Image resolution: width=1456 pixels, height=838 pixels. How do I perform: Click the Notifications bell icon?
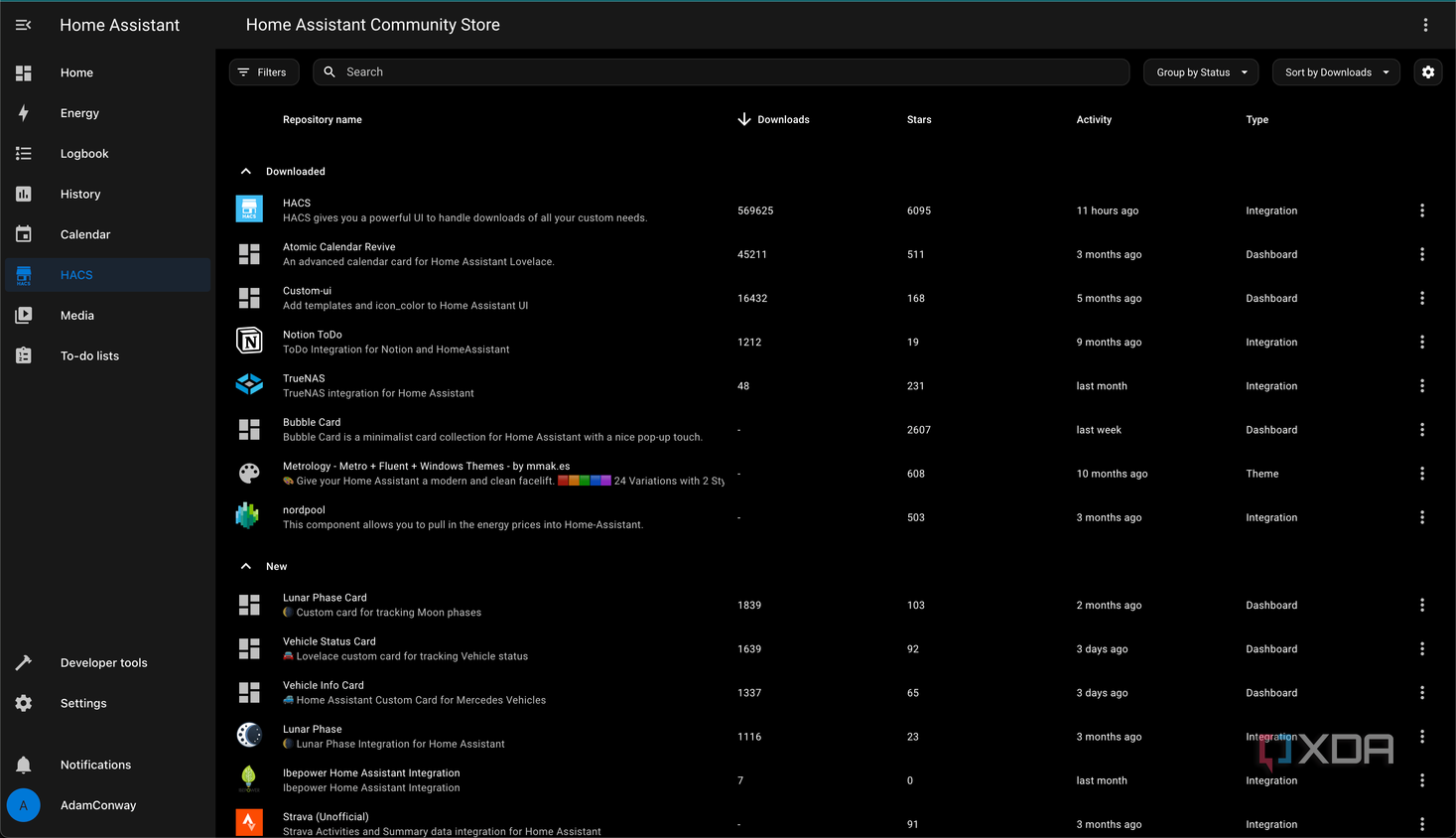pos(24,765)
